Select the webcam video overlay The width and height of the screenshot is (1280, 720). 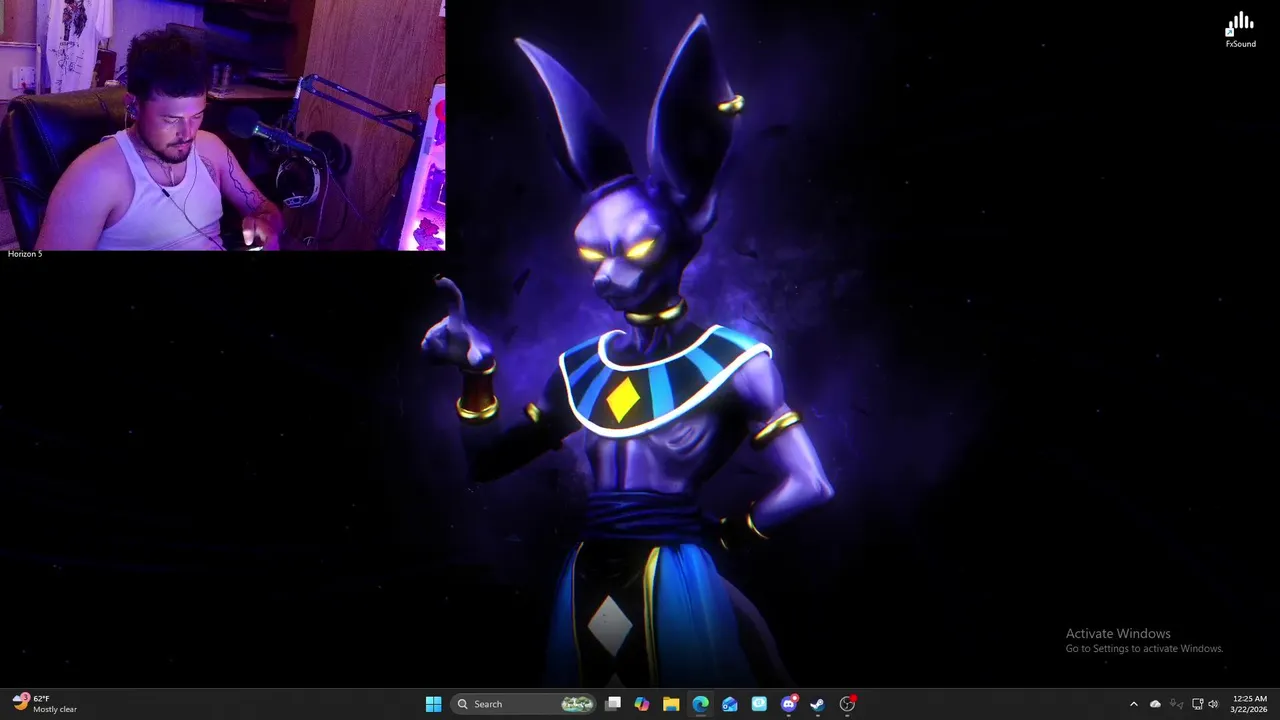point(222,125)
